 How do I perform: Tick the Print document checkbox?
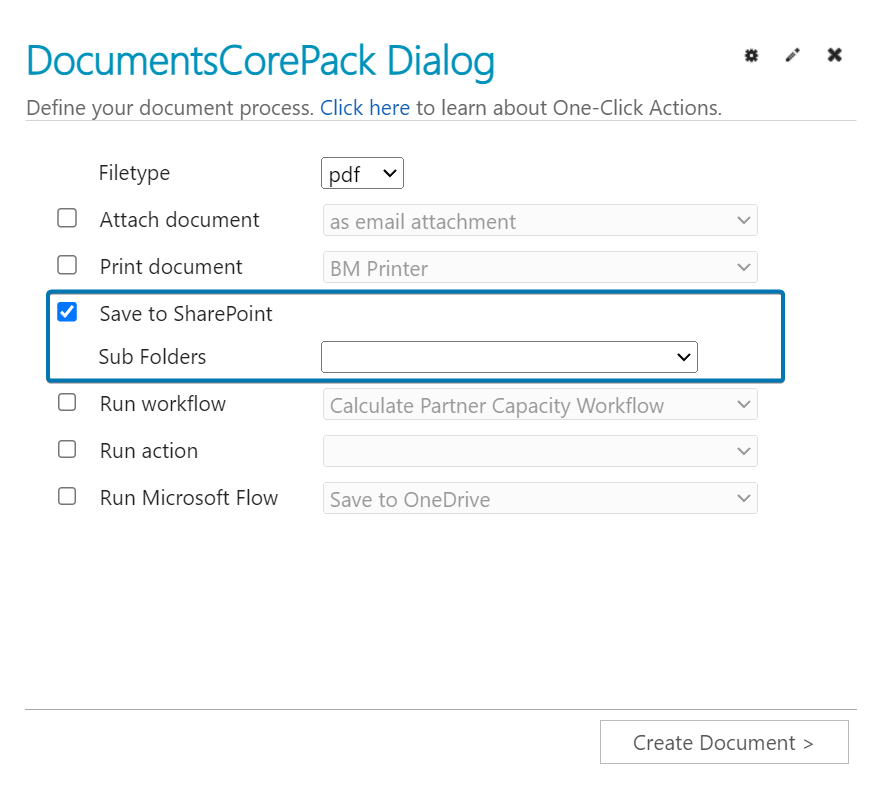[67, 265]
